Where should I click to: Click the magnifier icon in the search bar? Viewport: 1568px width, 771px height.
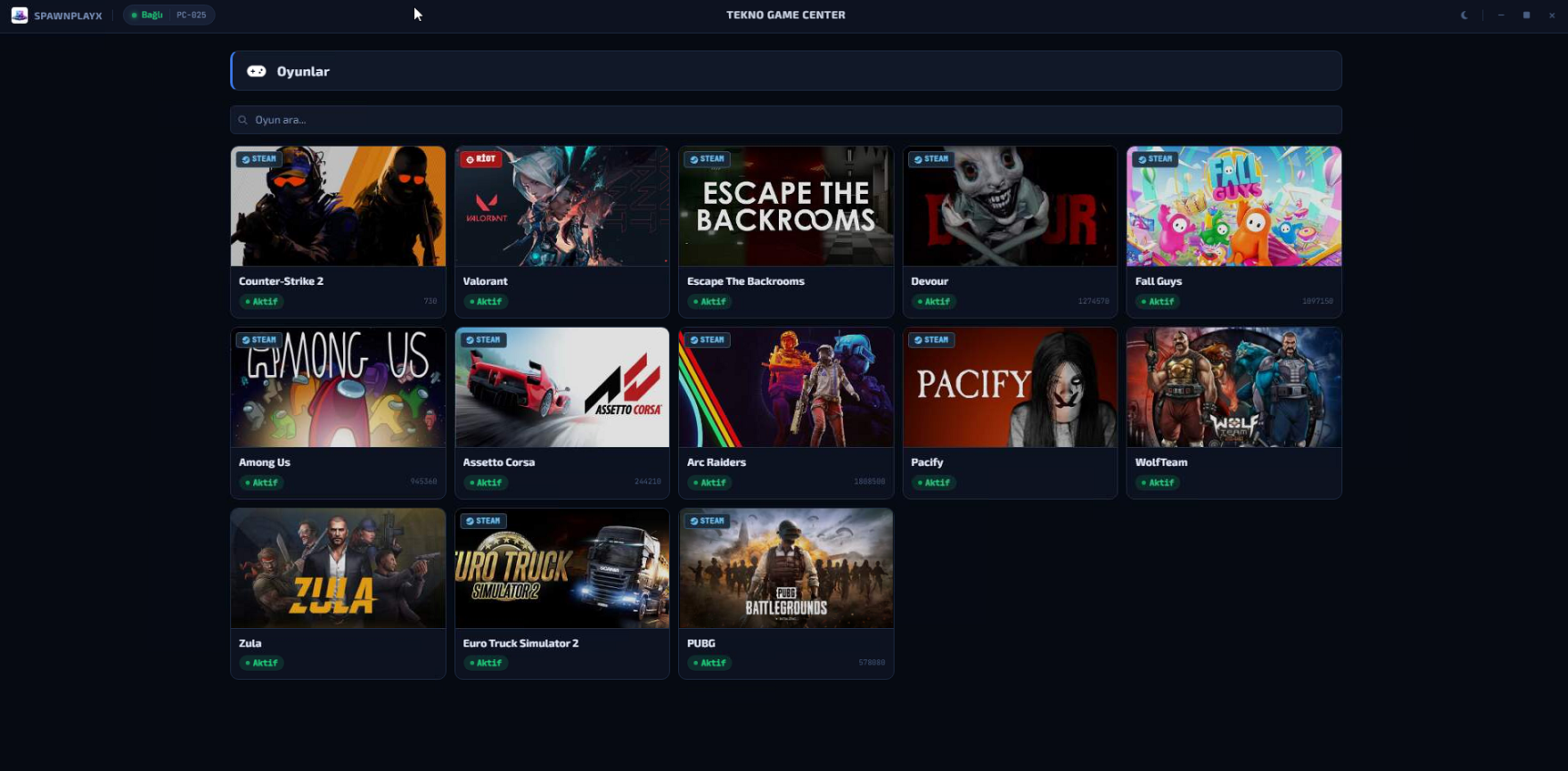click(x=243, y=120)
